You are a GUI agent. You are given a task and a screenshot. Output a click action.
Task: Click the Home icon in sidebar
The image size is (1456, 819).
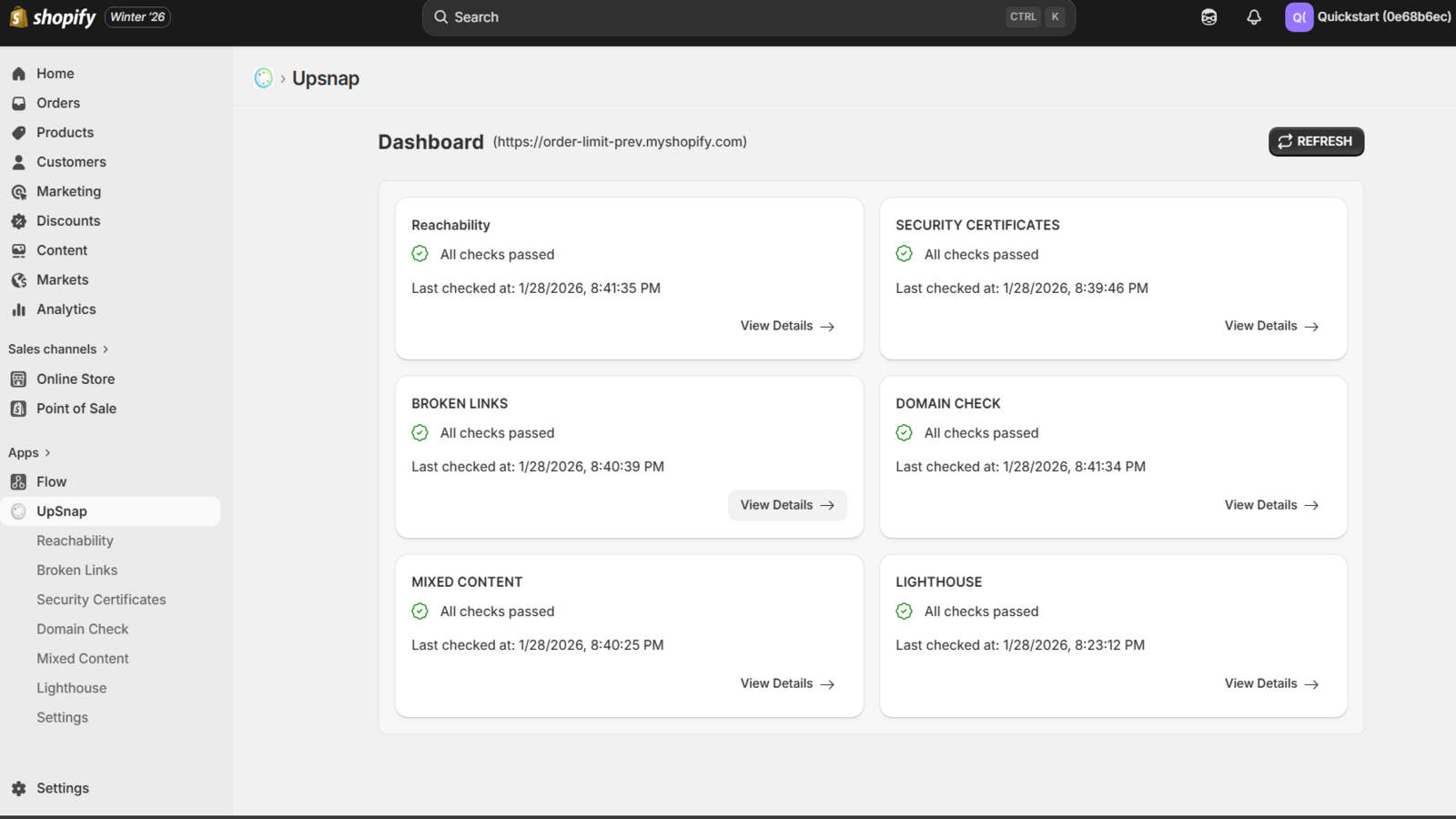[18, 74]
